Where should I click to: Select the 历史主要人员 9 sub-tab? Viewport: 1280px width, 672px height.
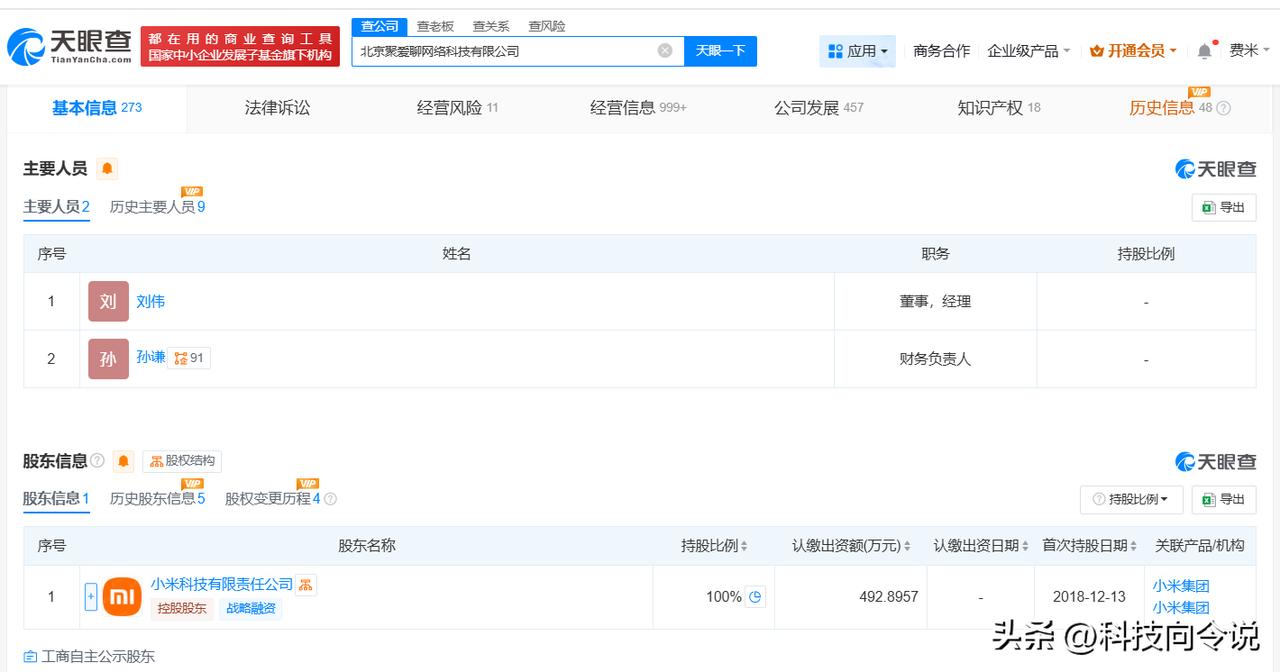(x=157, y=207)
